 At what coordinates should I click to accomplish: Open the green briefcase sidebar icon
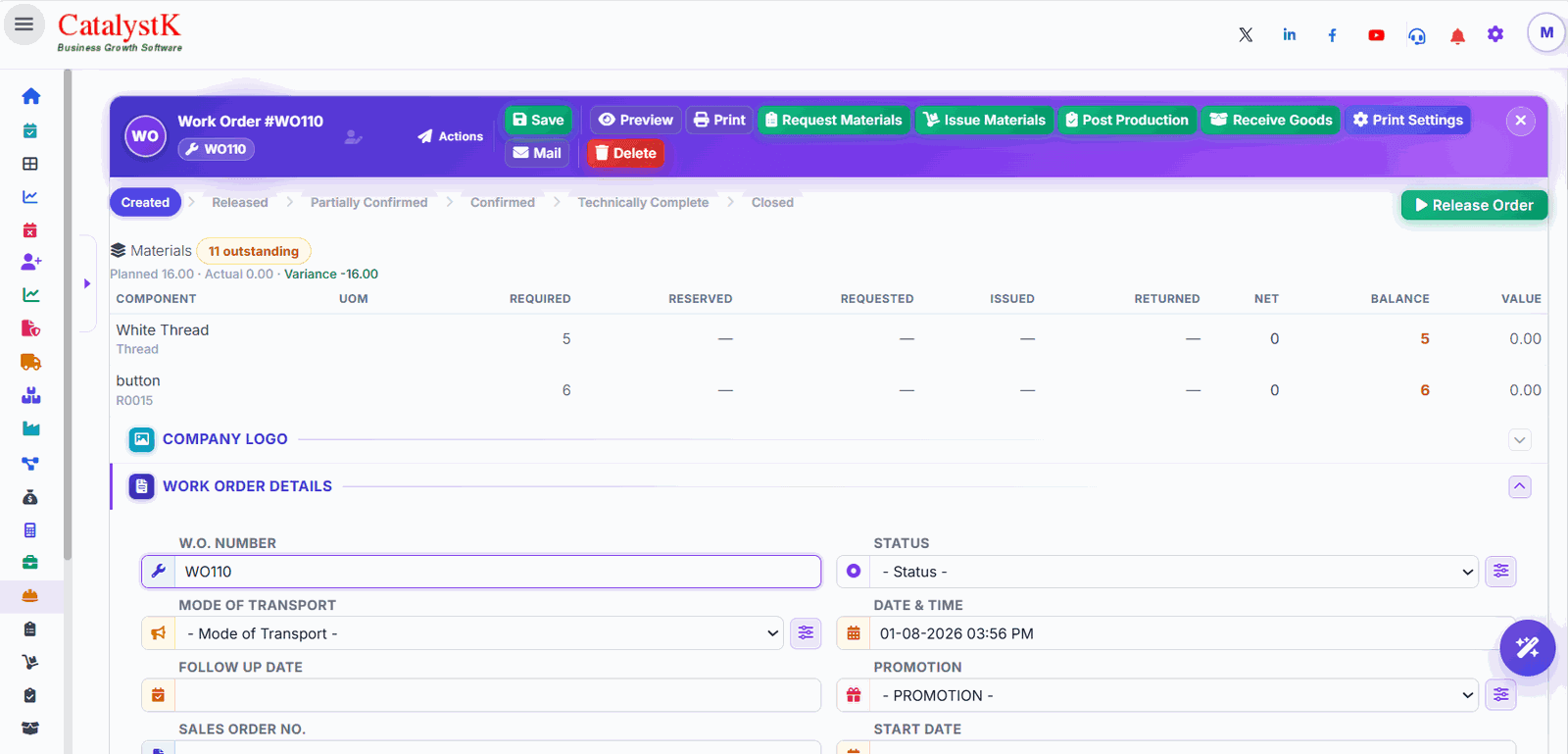(30, 563)
